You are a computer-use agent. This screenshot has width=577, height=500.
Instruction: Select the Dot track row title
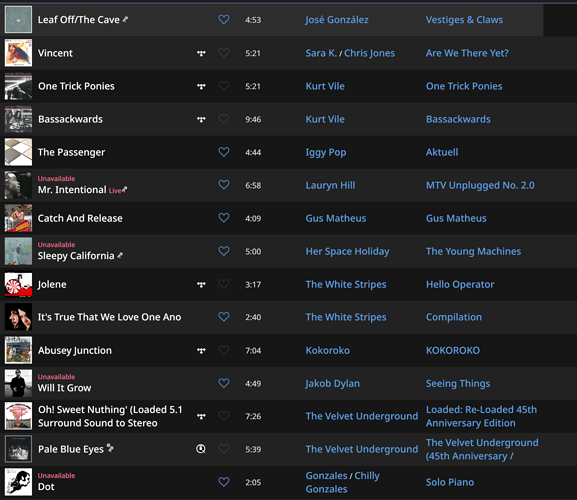[x=46, y=487]
